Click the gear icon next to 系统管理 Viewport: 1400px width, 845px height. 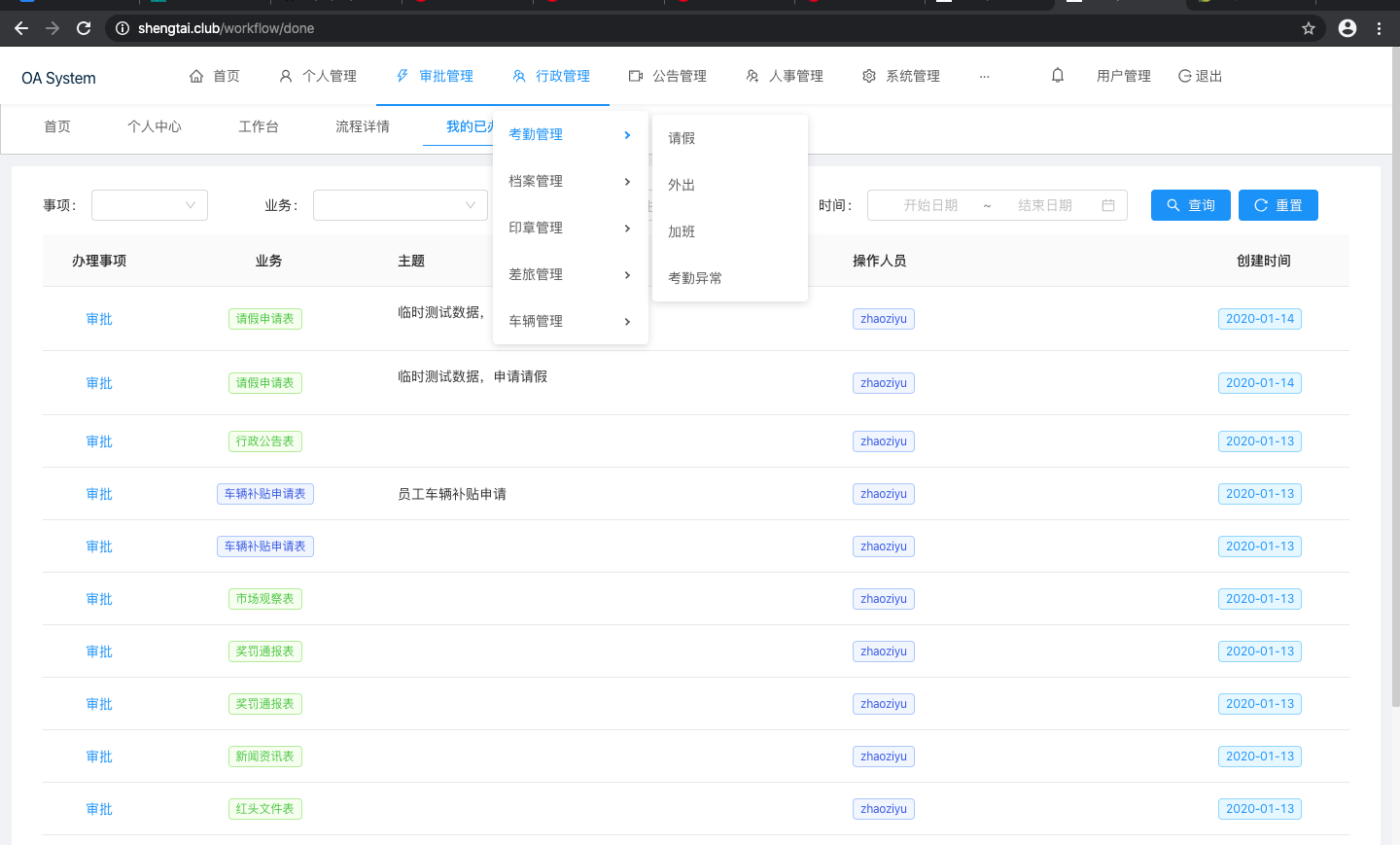tap(868, 75)
